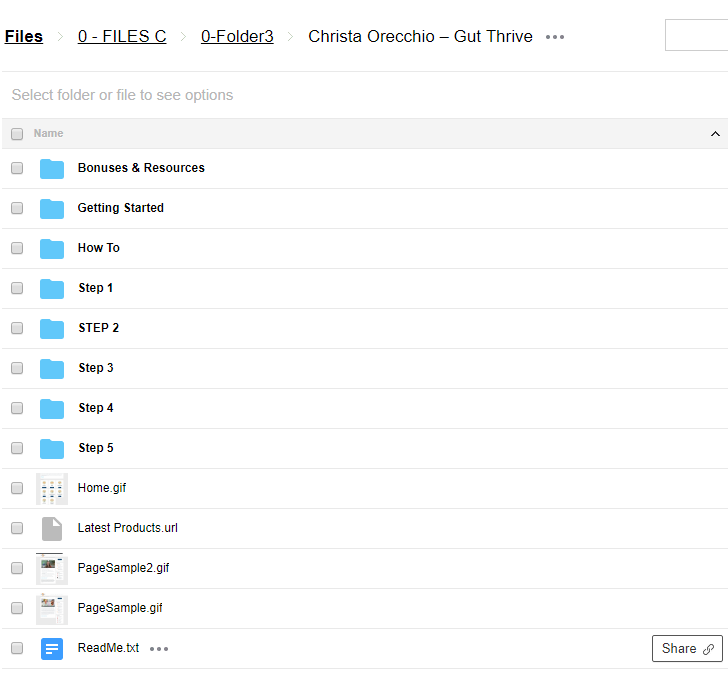Image resolution: width=728 pixels, height=673 pixels.
Task: Click the Share button for ReadMe.txt
Action: (x=687, y=648)
